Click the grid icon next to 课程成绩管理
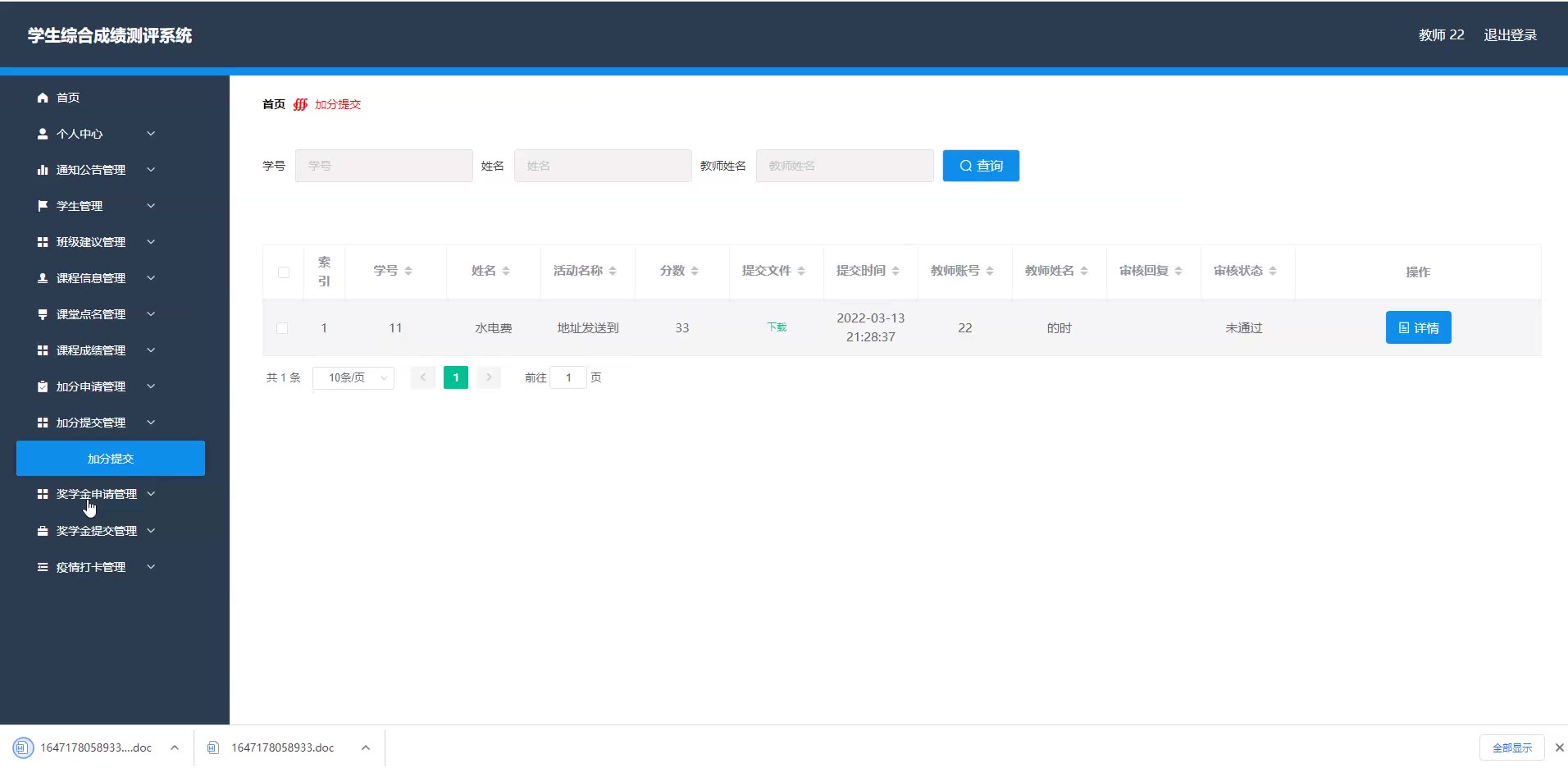 (x=43, y=350)
